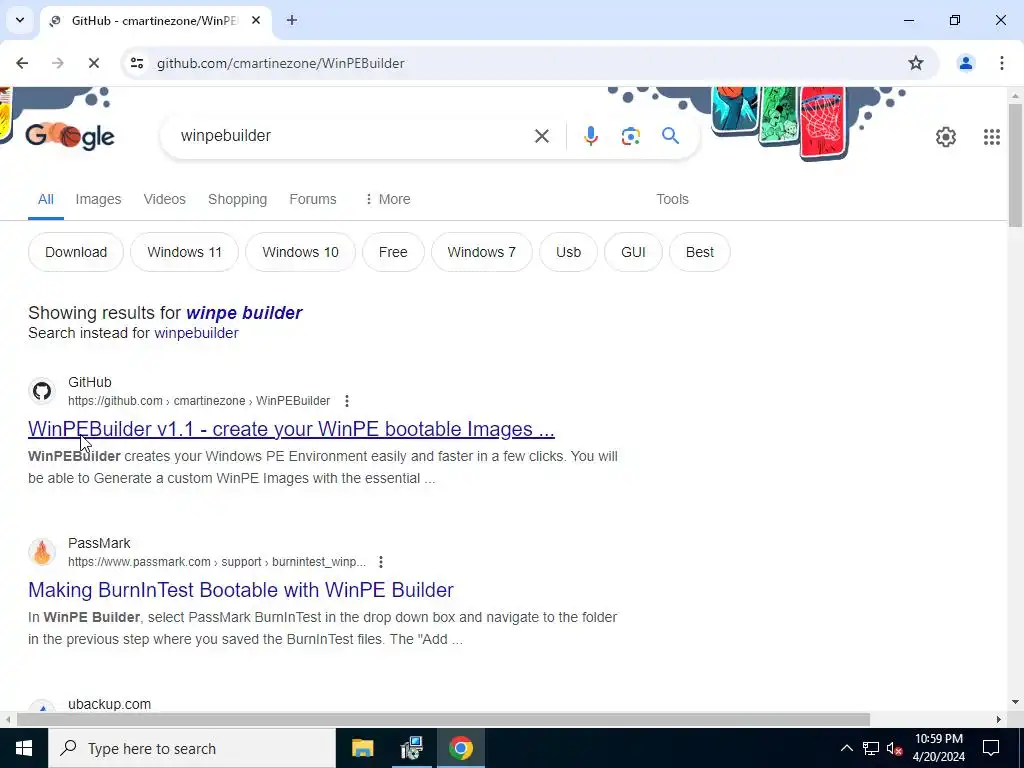
Task: Stop the page from loading
Action: point(94,63)
